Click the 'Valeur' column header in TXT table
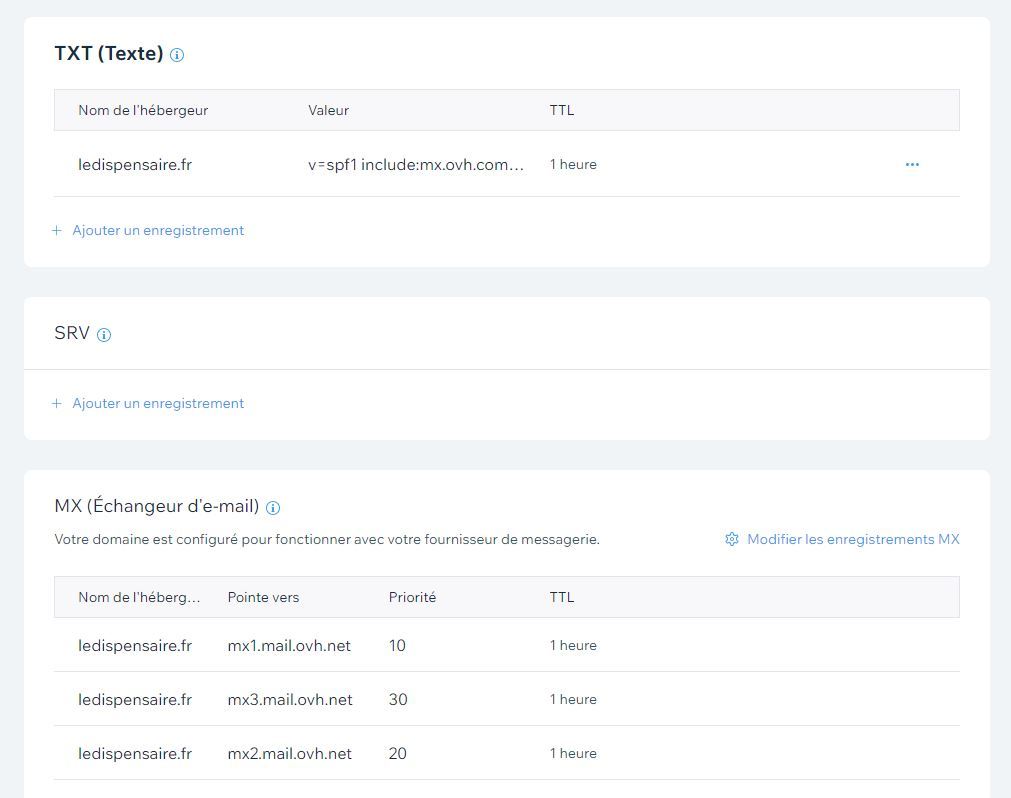 pos(328,110)
